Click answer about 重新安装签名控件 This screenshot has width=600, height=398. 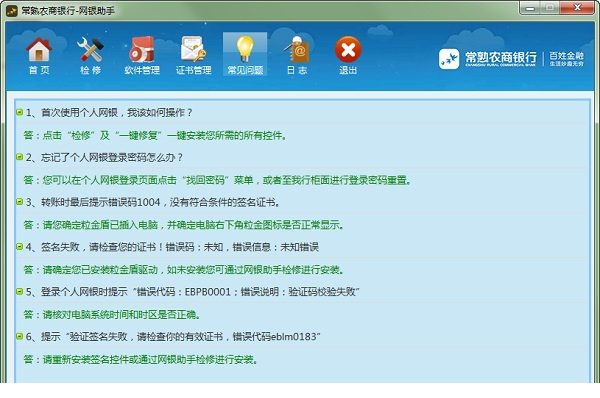(x=141, y=359)
